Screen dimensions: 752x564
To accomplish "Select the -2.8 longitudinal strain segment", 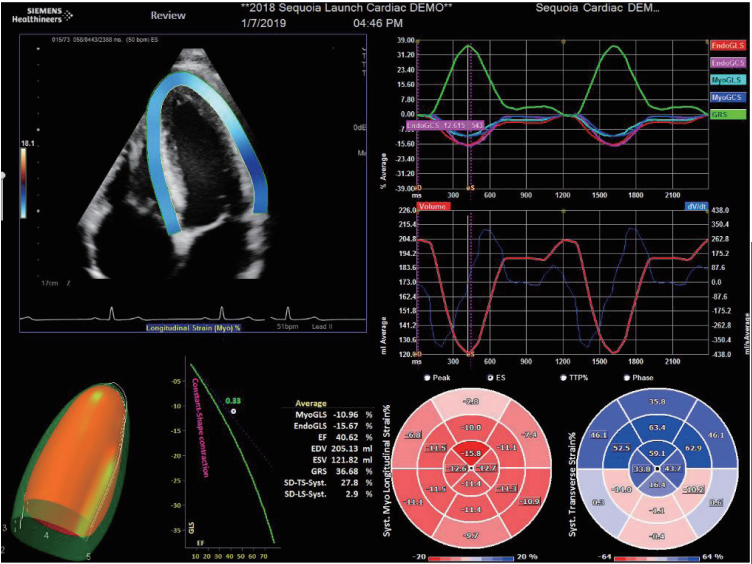I will pyautogui.click(x=470, y=400).
